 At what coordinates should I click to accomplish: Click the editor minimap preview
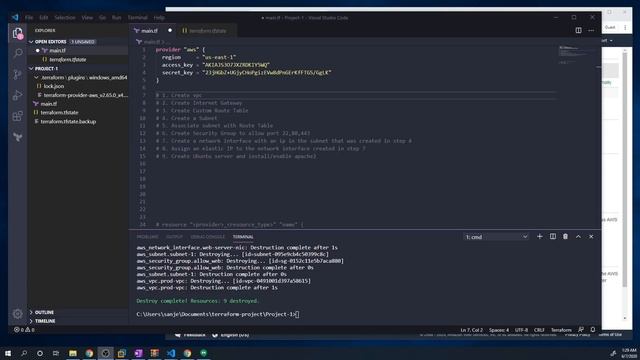[x=577, y=54]
